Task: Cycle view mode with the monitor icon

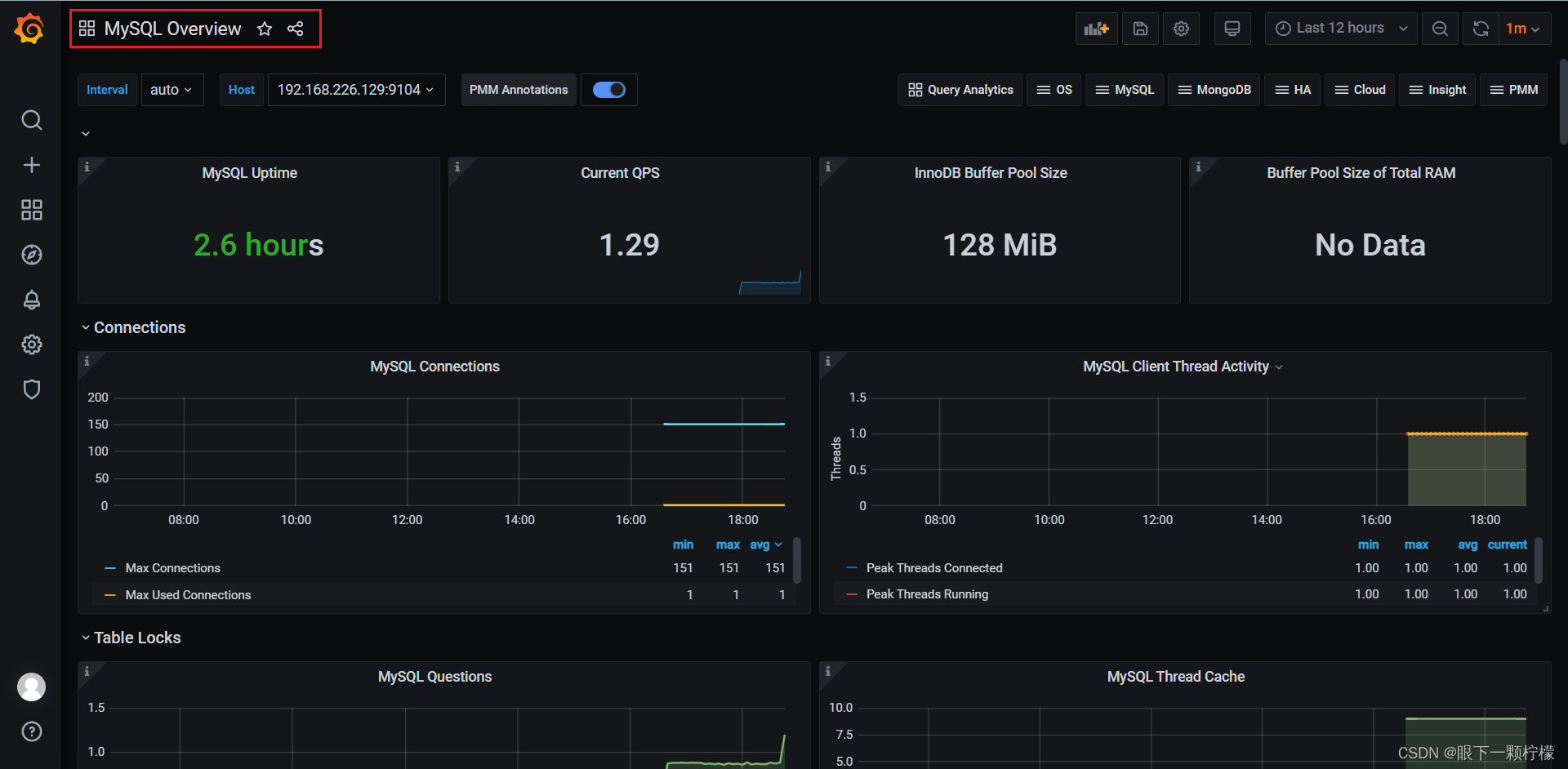Action: pos(1232,29)
